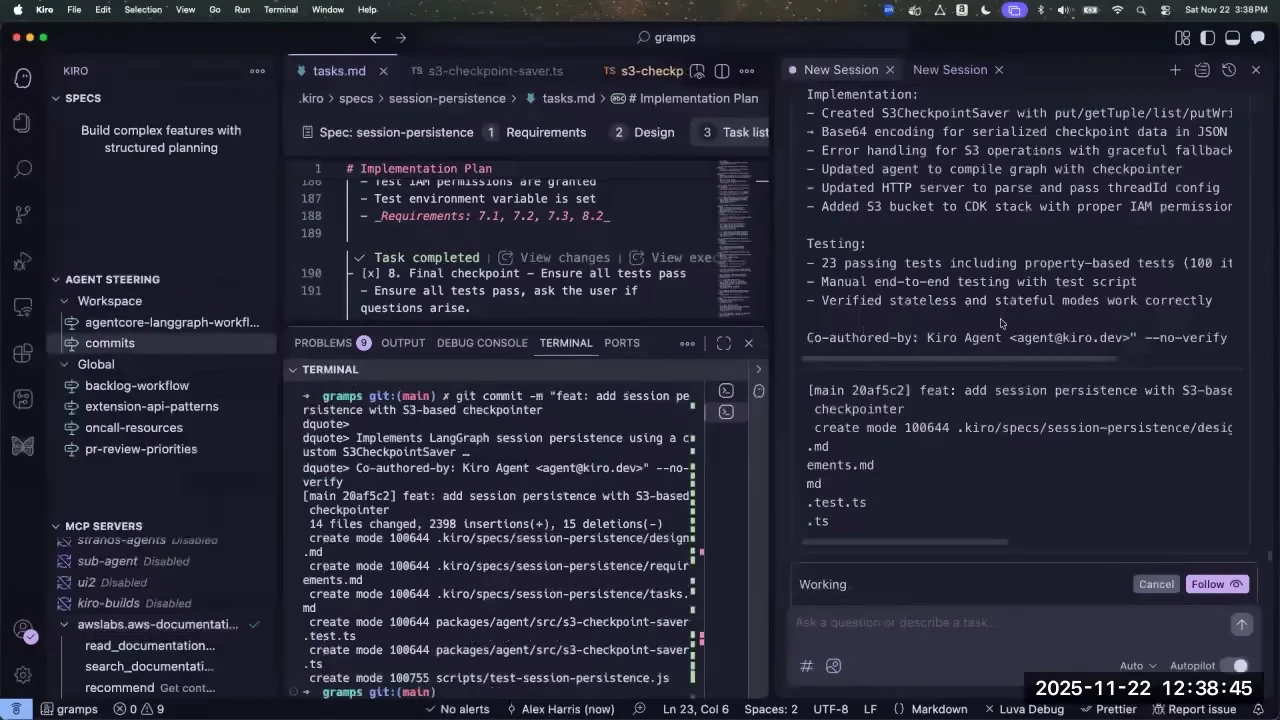Viewport: 1280px width, 720px height.
Task: Open the Run and Debug icon
Action: coord(22,262)
